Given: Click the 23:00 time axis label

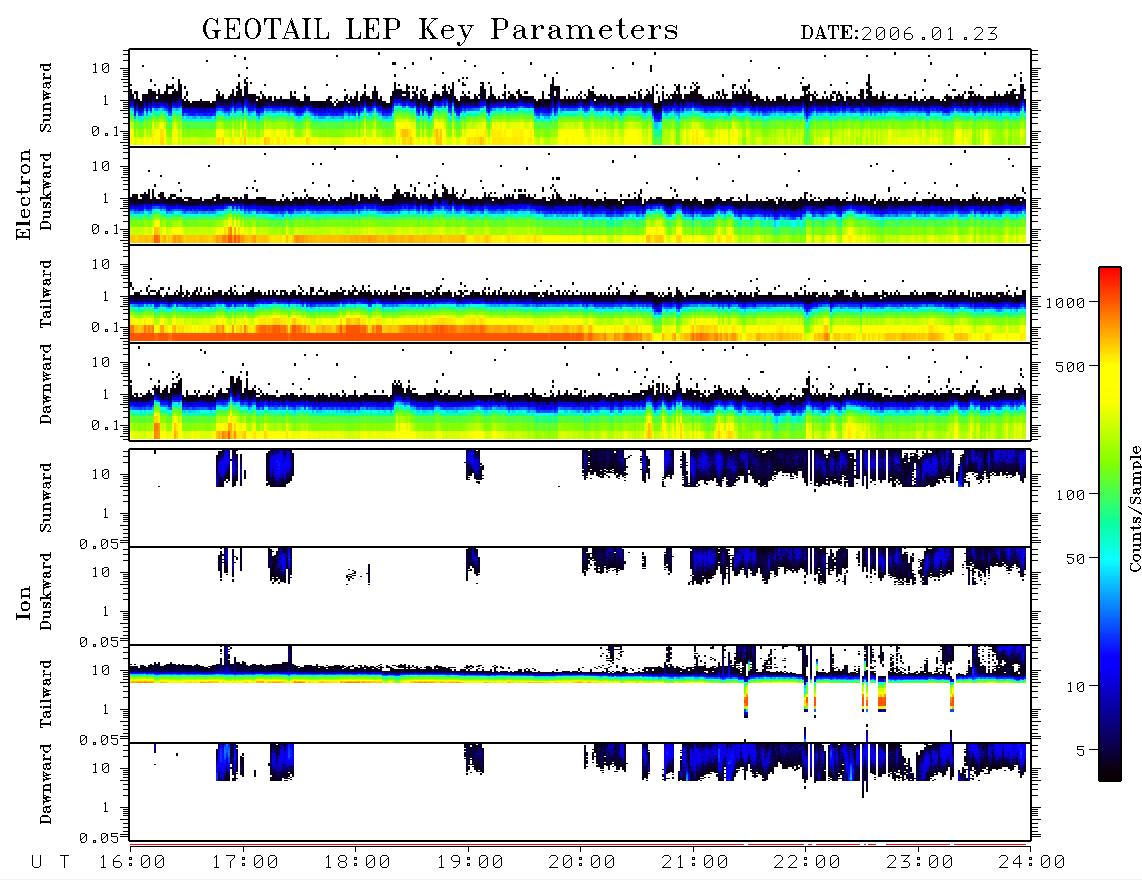Looking at the screenshot, I should 919,862.
